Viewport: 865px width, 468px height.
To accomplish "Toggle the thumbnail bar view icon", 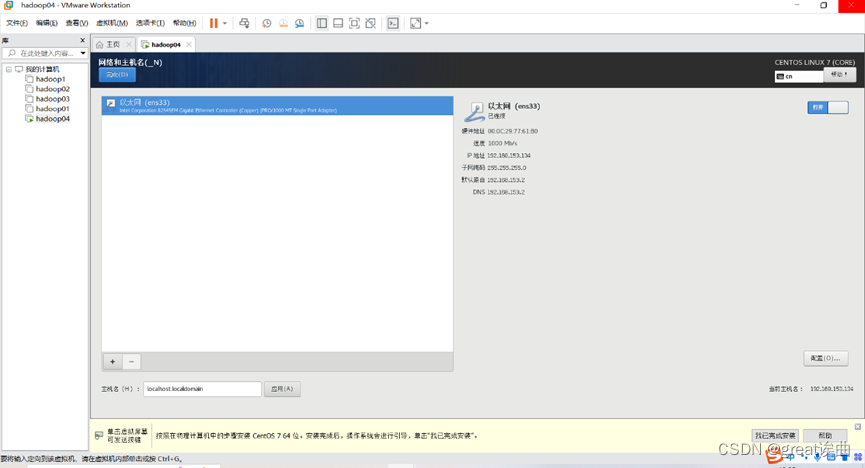I will (338, 23).
